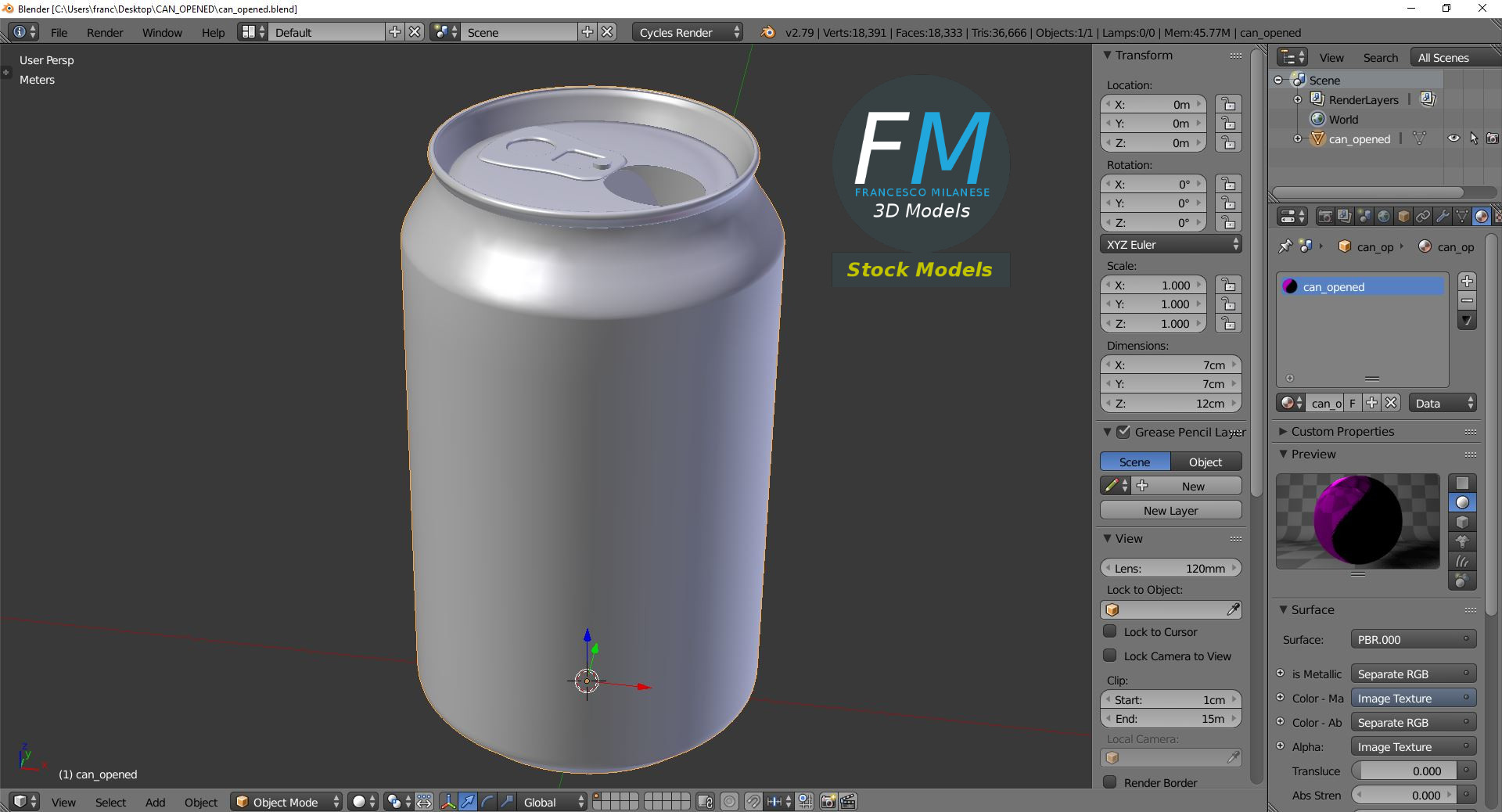This screenshot has width=1502, height=812.
Task: Switch to the Object tab in Grease Pencil
Action: tap(1204, 462)
